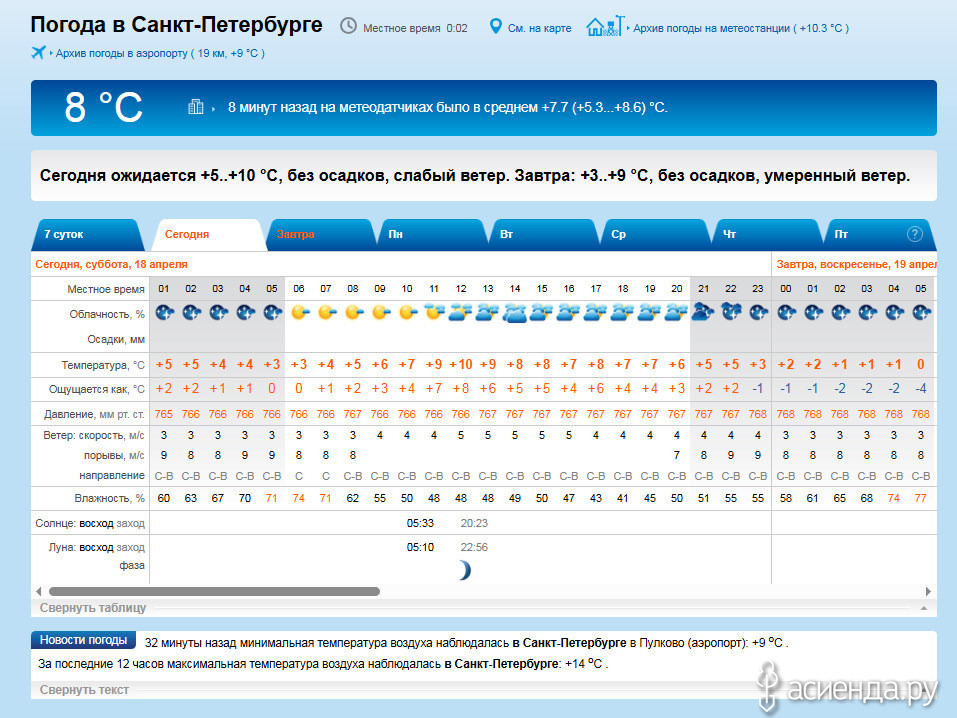Open Архив погоды в аэропорту link
957x718 pixels.
(160, 52)
